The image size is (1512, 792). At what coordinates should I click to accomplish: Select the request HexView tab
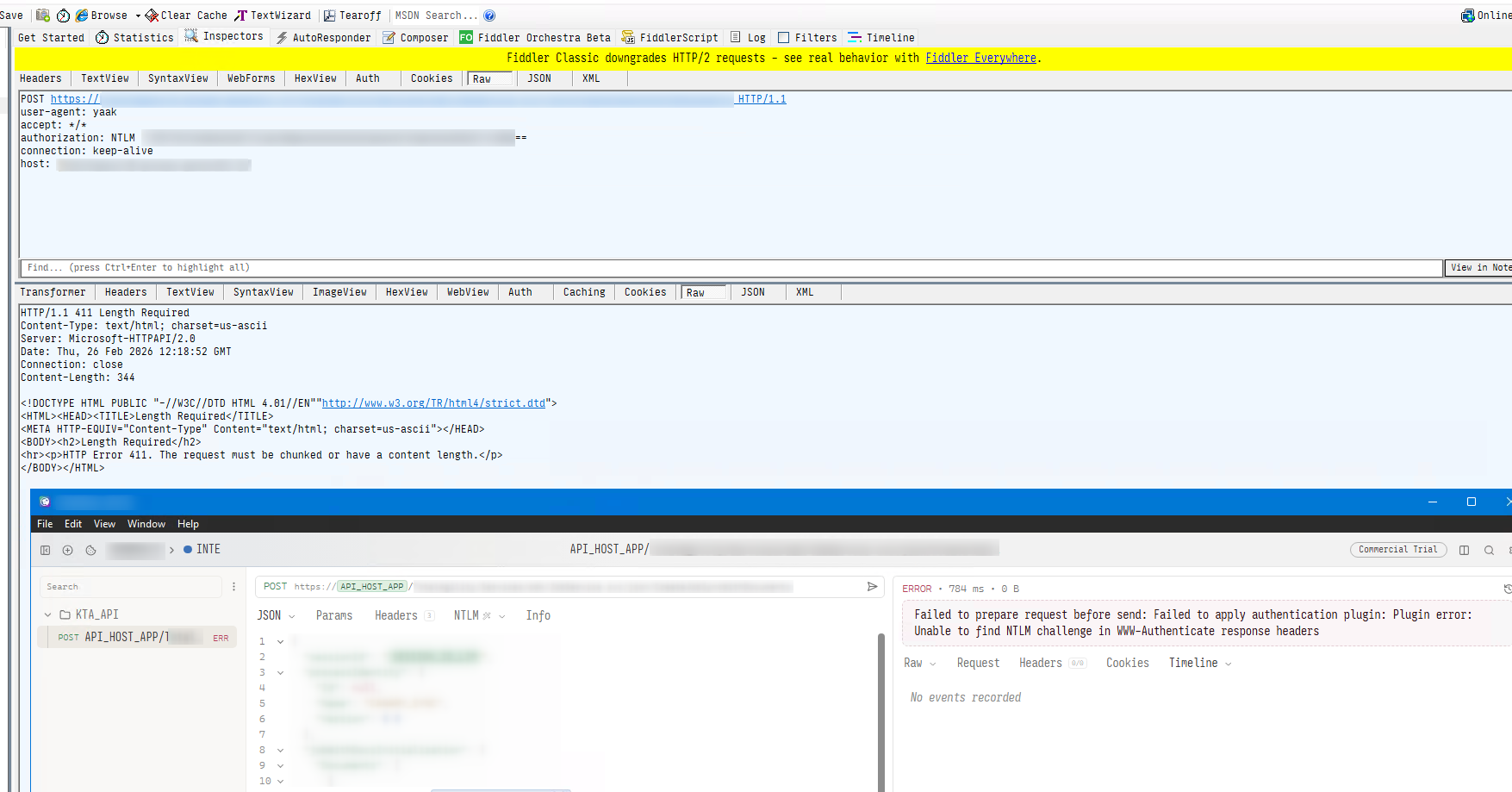tap(315, 78)
